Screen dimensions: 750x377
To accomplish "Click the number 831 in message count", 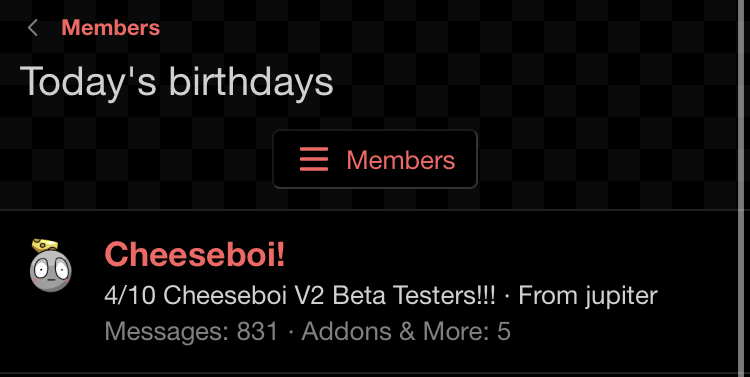I will (x=257, y=331).
